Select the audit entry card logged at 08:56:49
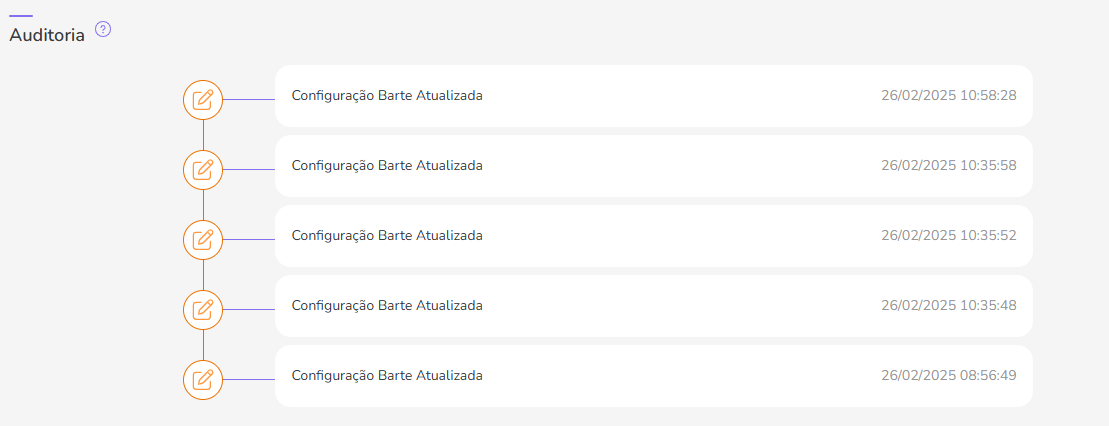Image resolution: width=1109 pixels, height=426 pixels. [653, 376]
